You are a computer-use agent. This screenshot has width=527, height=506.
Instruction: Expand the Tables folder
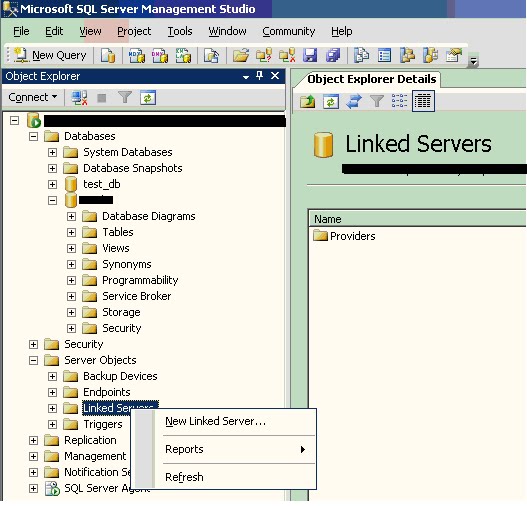point(71,233)
